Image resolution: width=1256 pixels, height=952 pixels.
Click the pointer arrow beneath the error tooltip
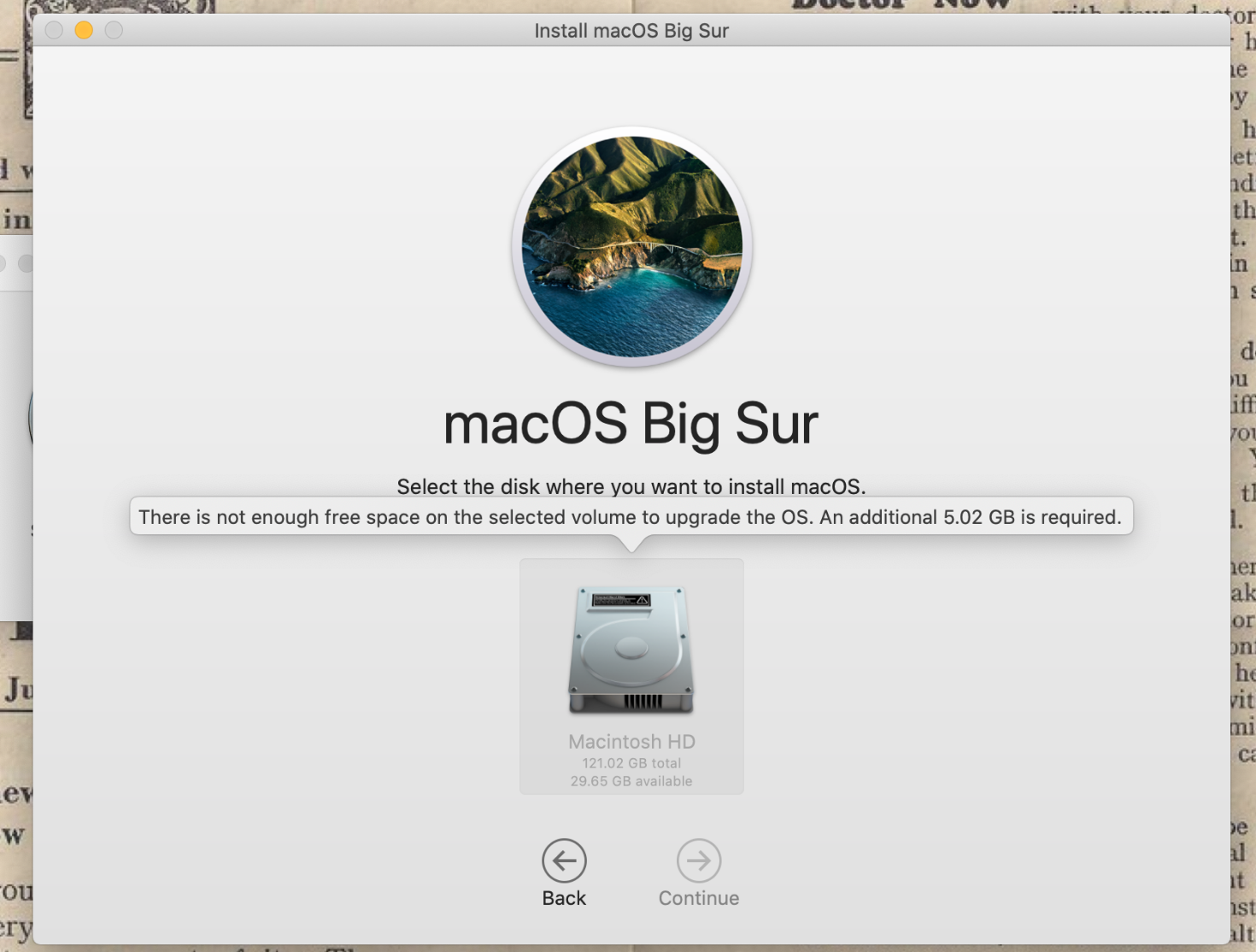(631, 544)
